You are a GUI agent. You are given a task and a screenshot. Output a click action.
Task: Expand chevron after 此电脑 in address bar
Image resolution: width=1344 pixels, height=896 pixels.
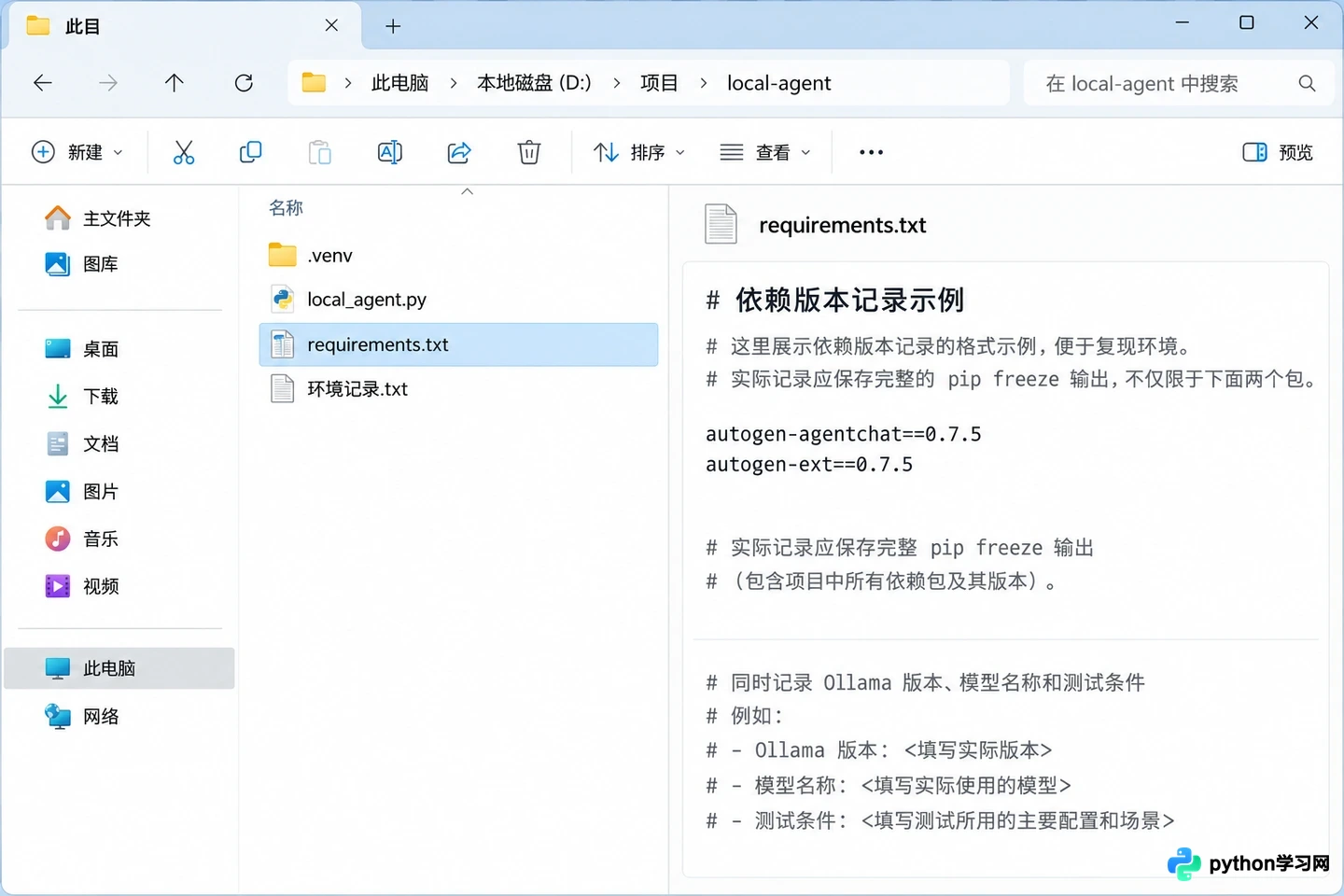pos(454,83)
